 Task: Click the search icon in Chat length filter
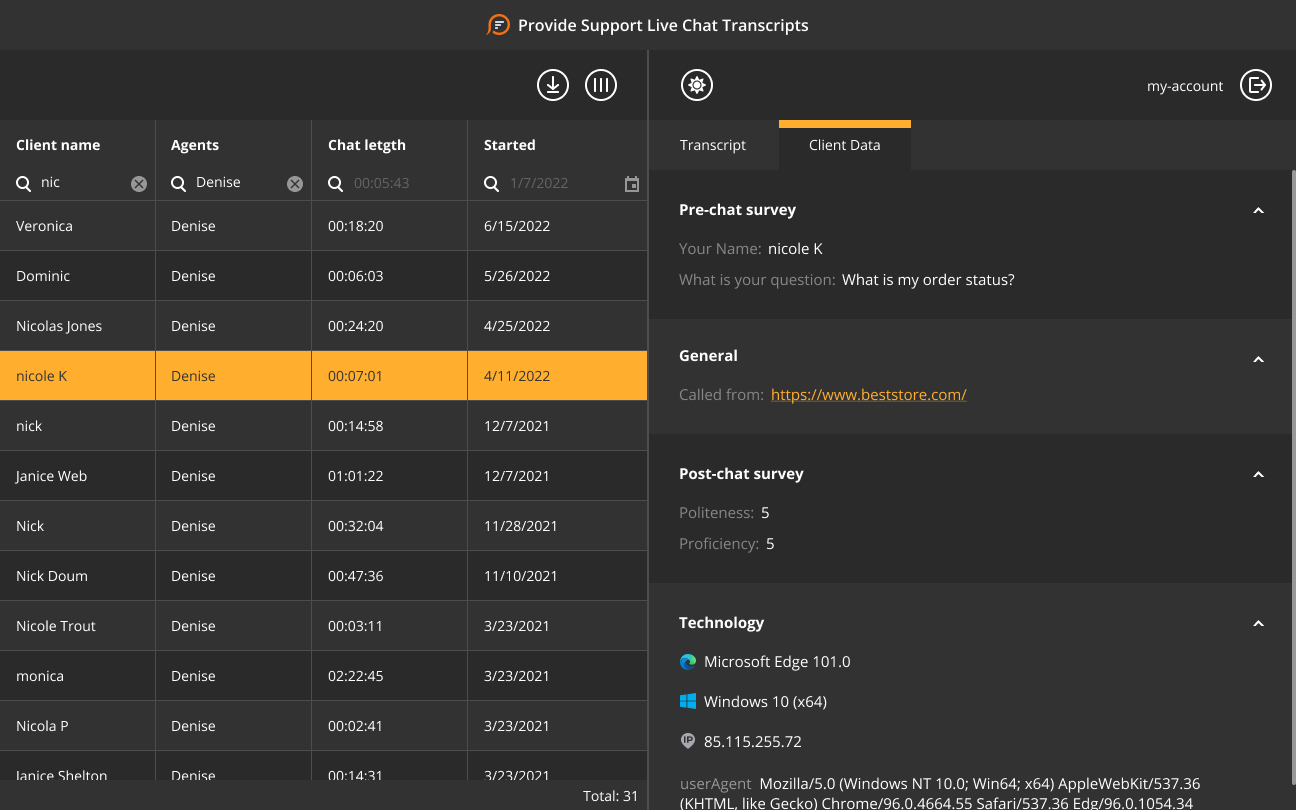pos(336,184)
